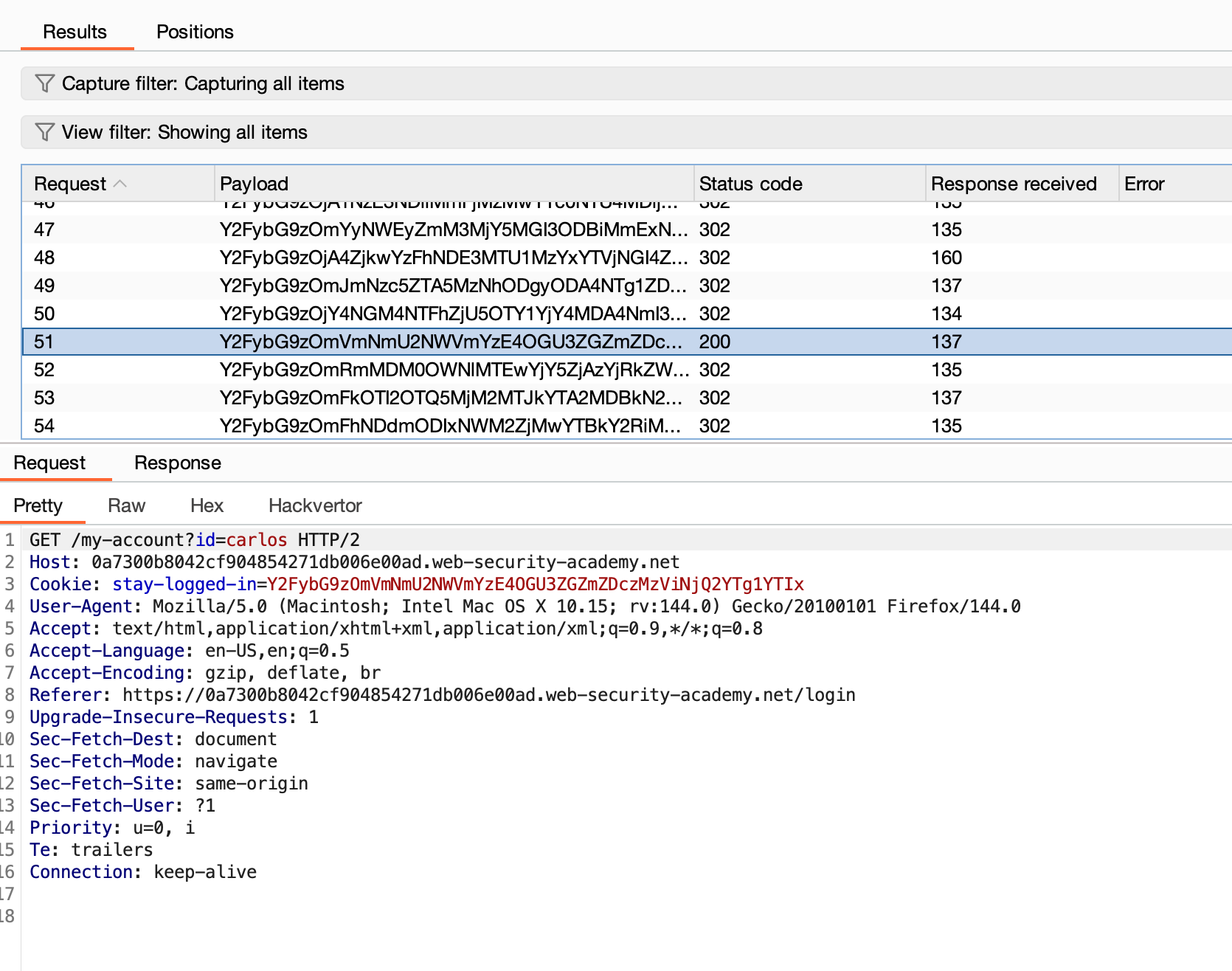Click the Capture filter funnel icon
Viewport: 1232px width, 971px height.
click(45, 83)
